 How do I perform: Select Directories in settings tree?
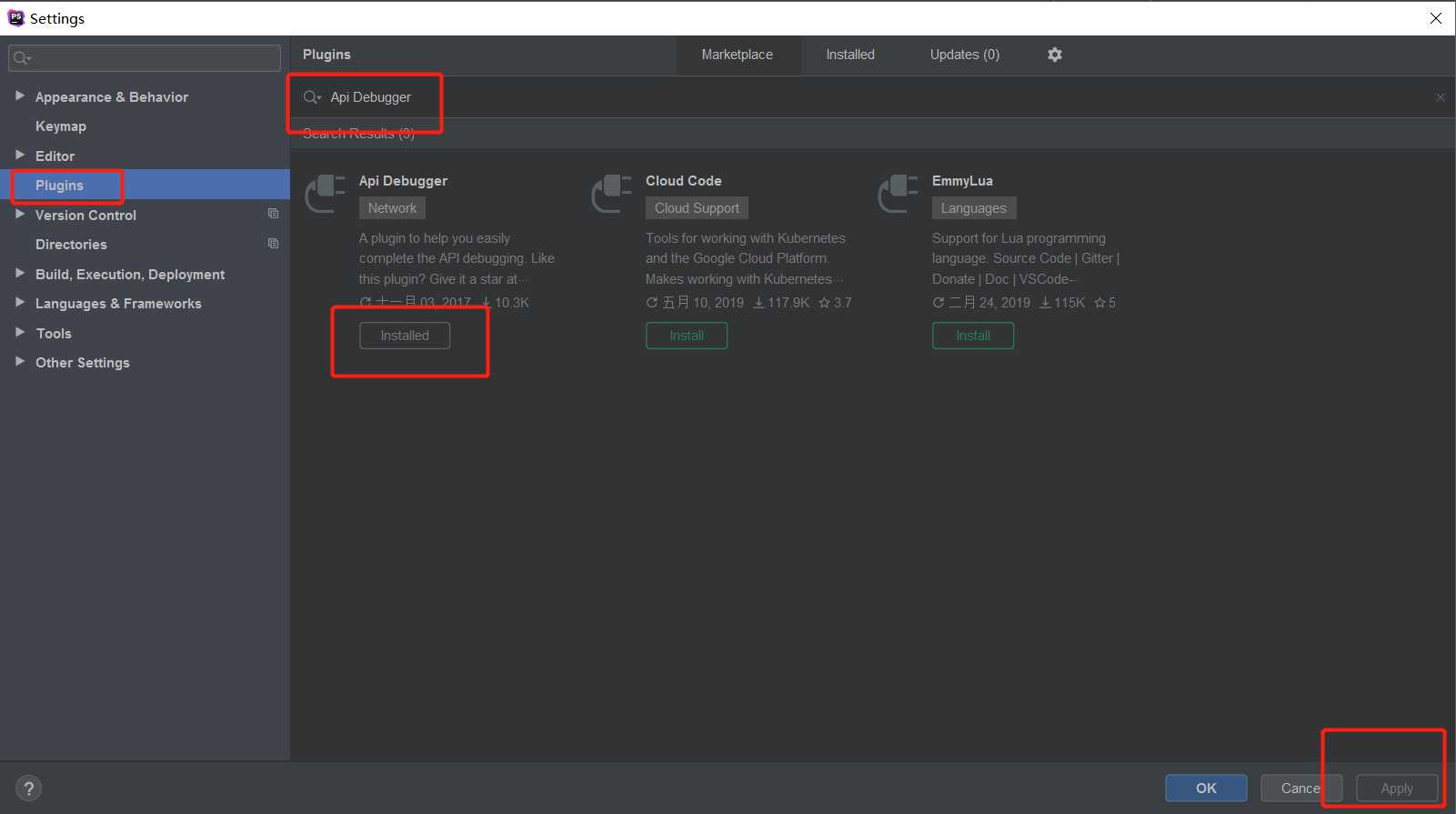(71, 245)
